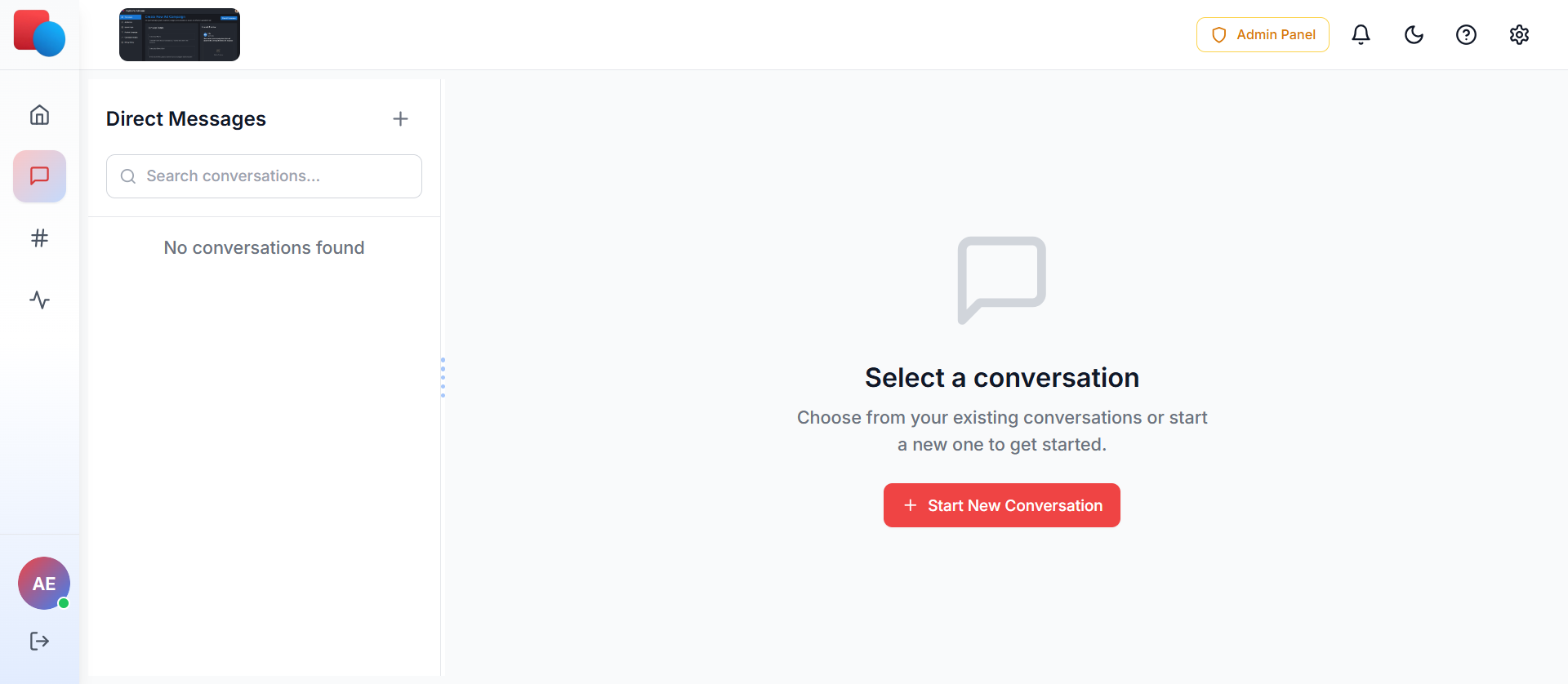Open profile via the AE avatar

coord(43,583)
